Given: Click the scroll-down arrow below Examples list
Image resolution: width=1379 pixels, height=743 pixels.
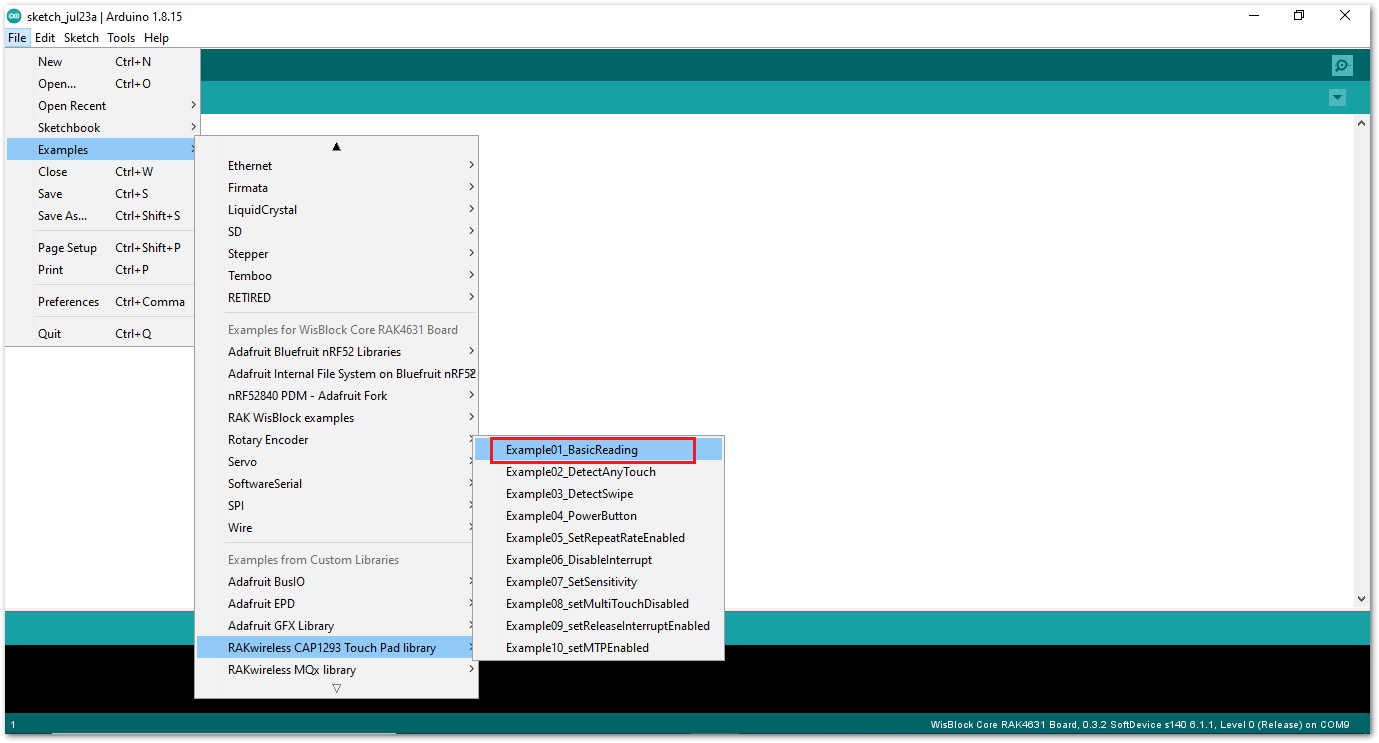Looking at the screenshot, I should click(x=336, y=688).
